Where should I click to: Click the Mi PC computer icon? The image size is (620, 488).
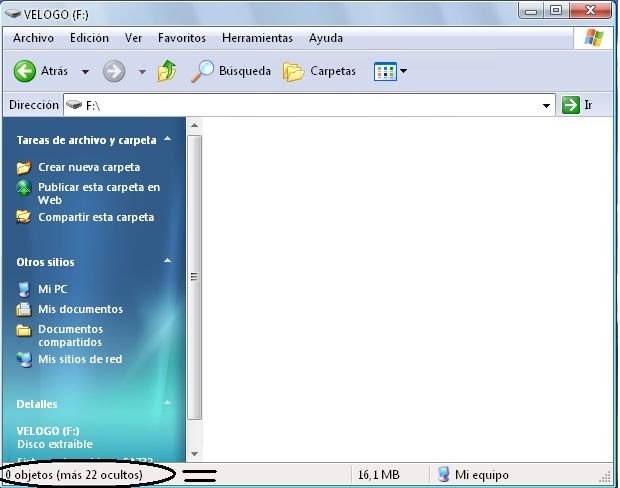(x=24, y=289)
